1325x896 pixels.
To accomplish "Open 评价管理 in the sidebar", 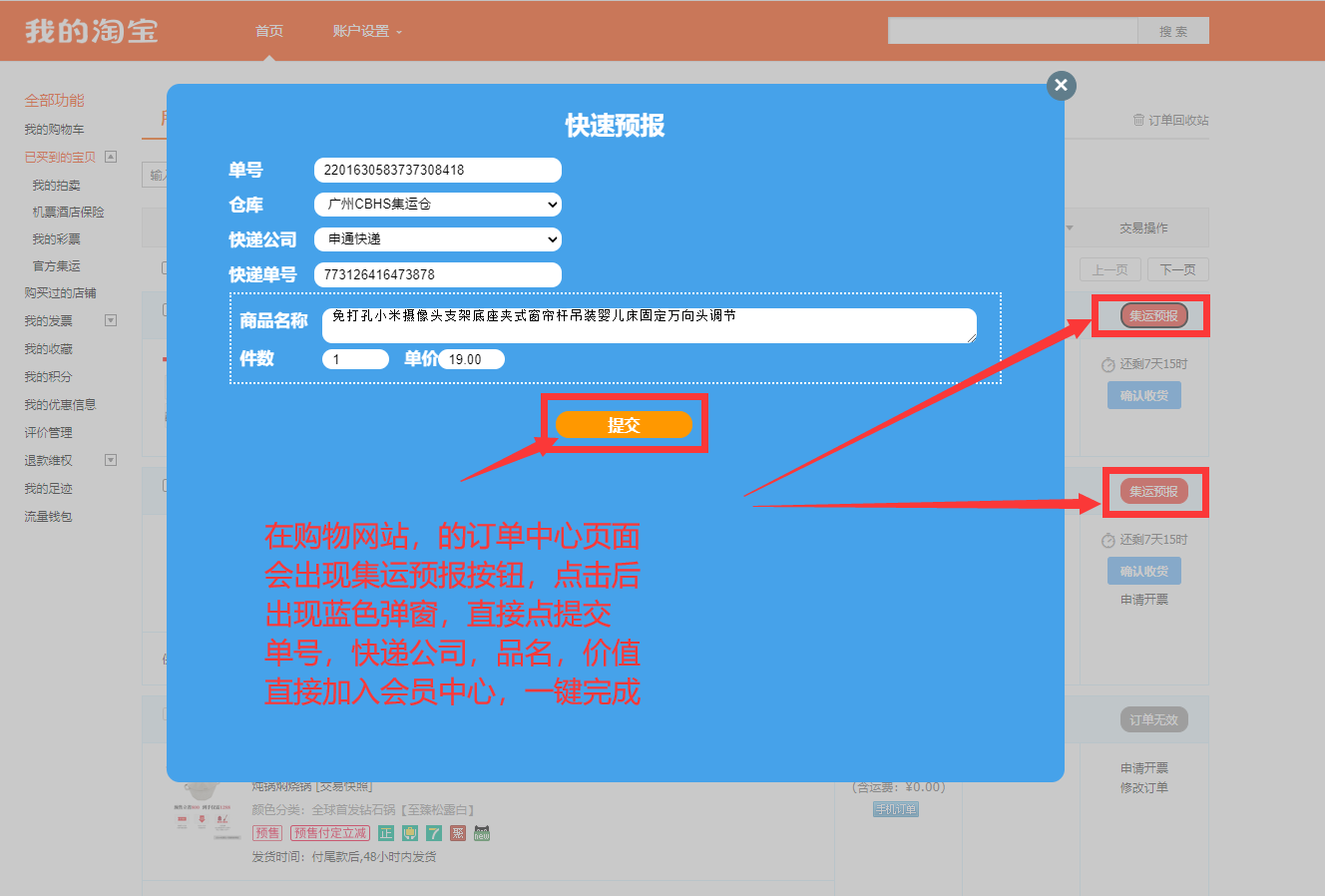I will [49, 433].
